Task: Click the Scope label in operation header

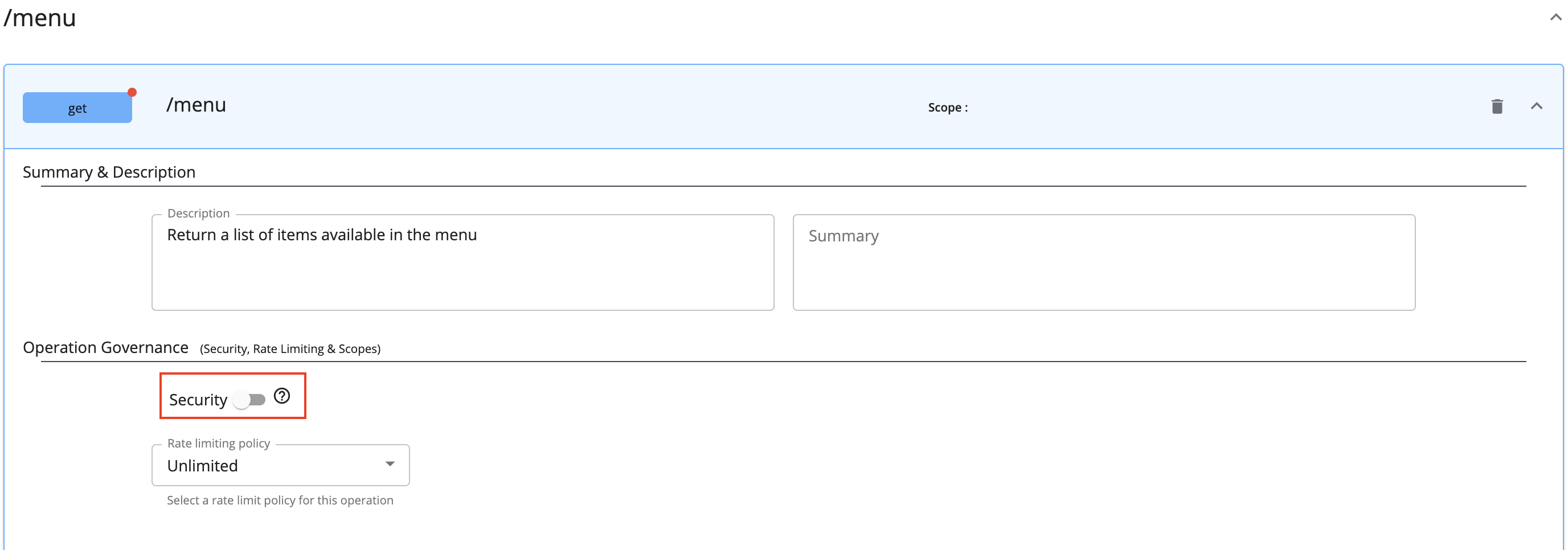Action: coord(947,108)
